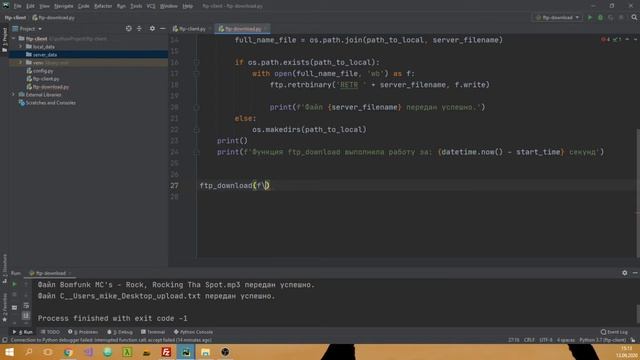
Task: Open the Problems tool window
Action: point(83,332)
